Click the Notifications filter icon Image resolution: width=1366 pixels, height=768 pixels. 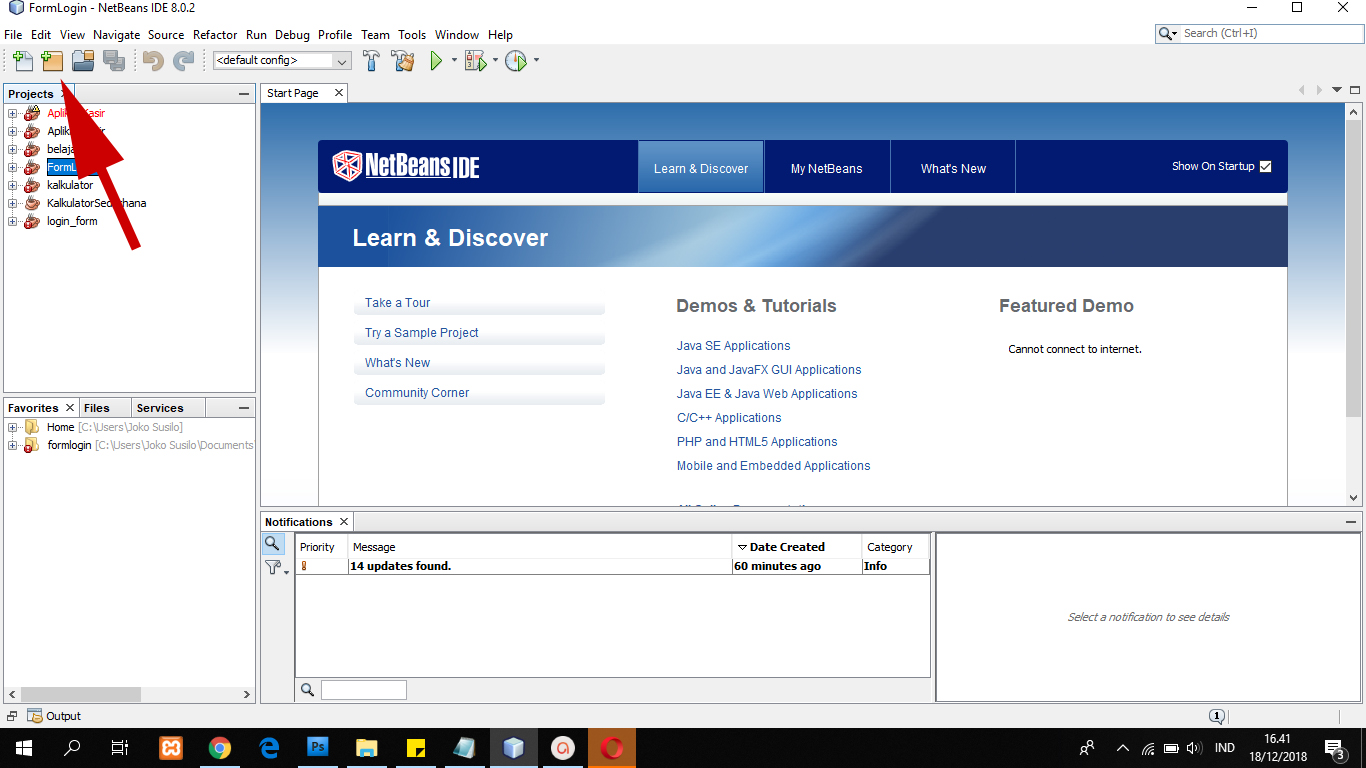click(273, 567)
